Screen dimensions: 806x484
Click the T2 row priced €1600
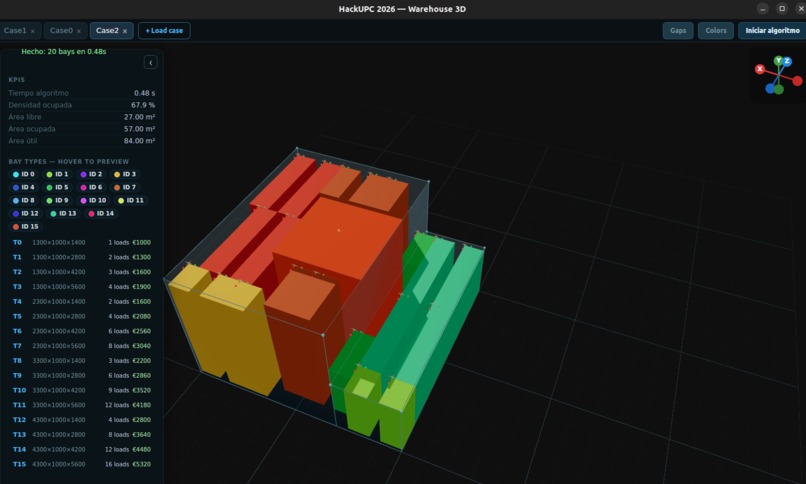pos(82,272)
